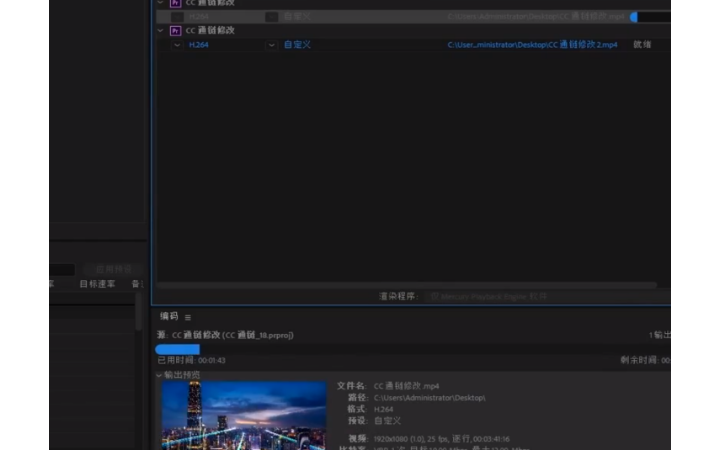Click the path C:\Users\Administrator\Desktop\ value
The height and width of the screenshot is (450, 720).
click(429, 398)
